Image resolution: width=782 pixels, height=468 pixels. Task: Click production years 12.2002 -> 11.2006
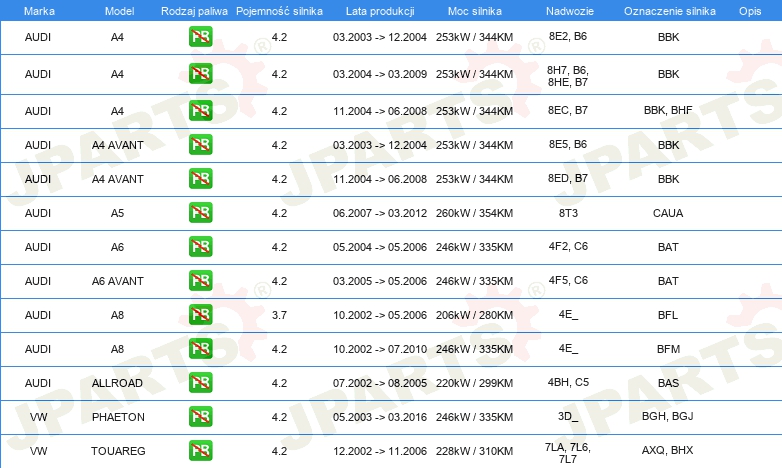(x=380, y=451)
